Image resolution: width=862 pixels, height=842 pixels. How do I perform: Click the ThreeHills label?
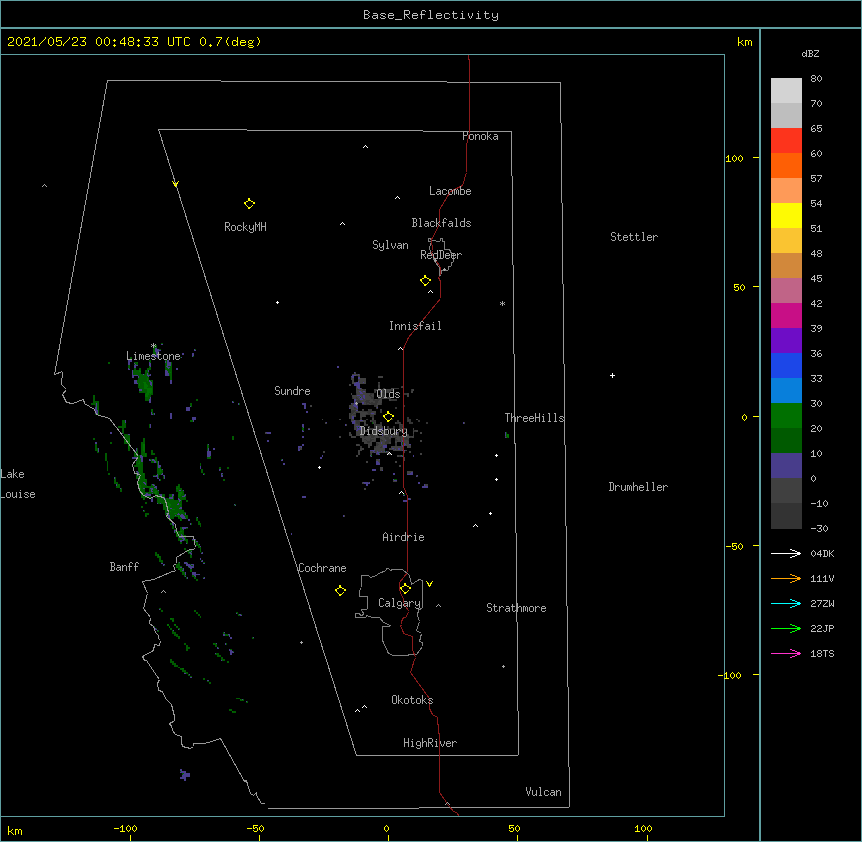pos(534,418)
